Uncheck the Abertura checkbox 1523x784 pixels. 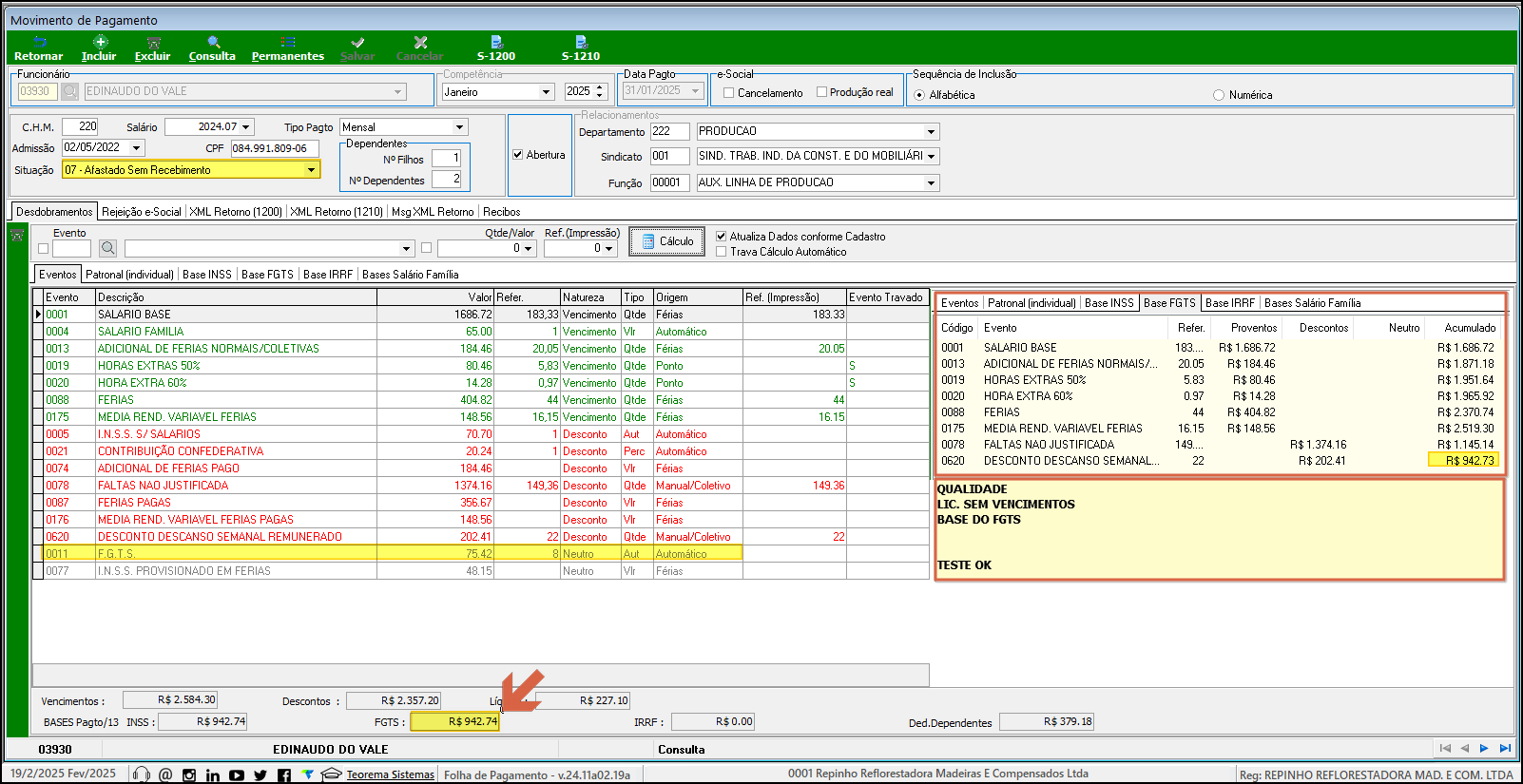pyautogui.click(x=517, y=155)
